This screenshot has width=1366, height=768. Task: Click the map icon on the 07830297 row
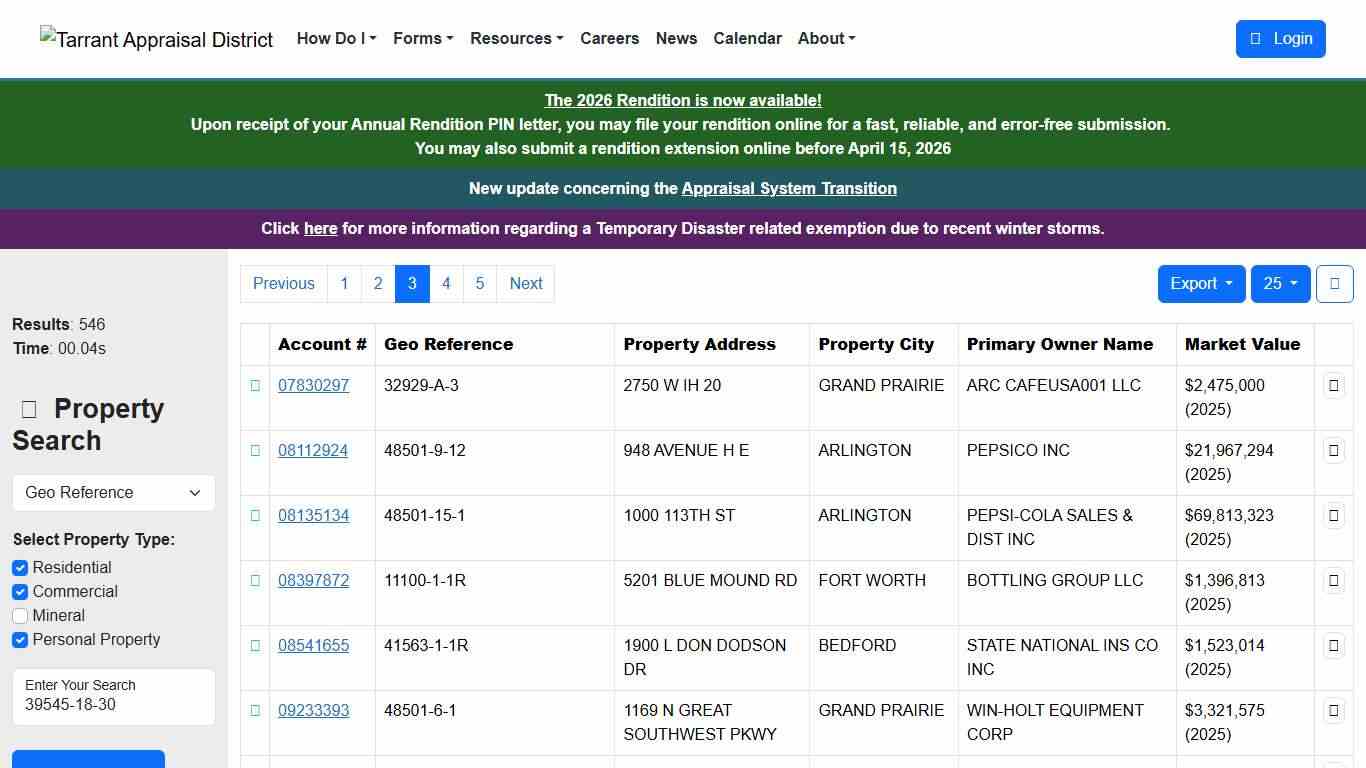tap(1334, 385)
